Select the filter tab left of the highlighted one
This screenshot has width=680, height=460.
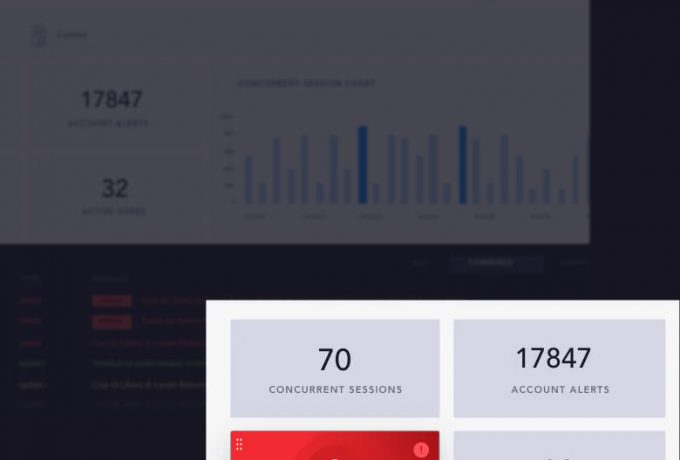(x=420, y=263)
